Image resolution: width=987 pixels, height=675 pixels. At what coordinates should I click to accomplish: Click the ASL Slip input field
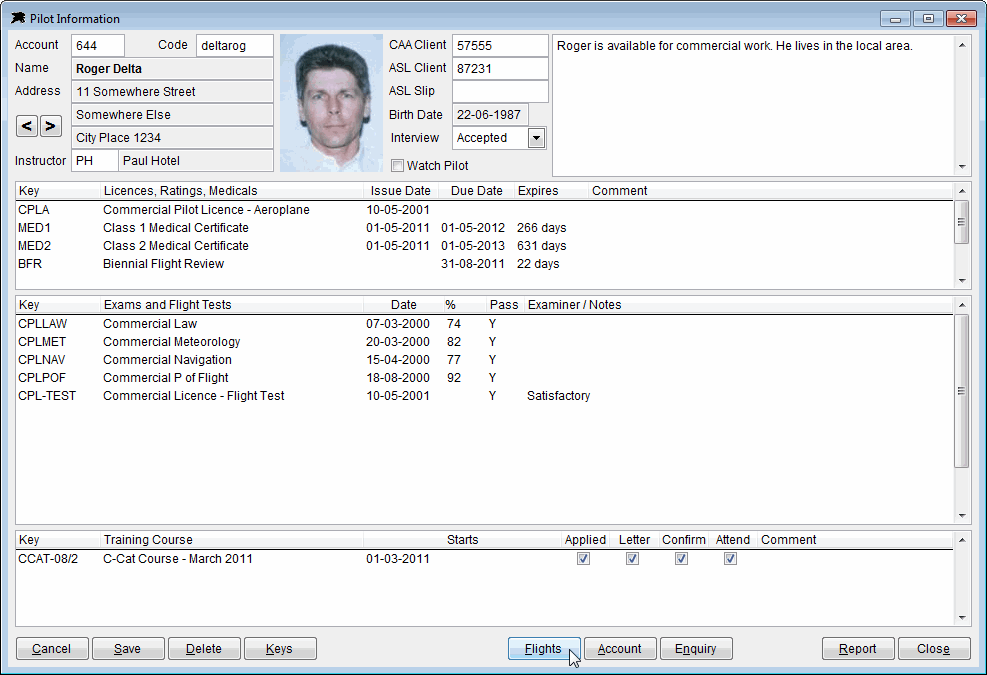(500, 91)
